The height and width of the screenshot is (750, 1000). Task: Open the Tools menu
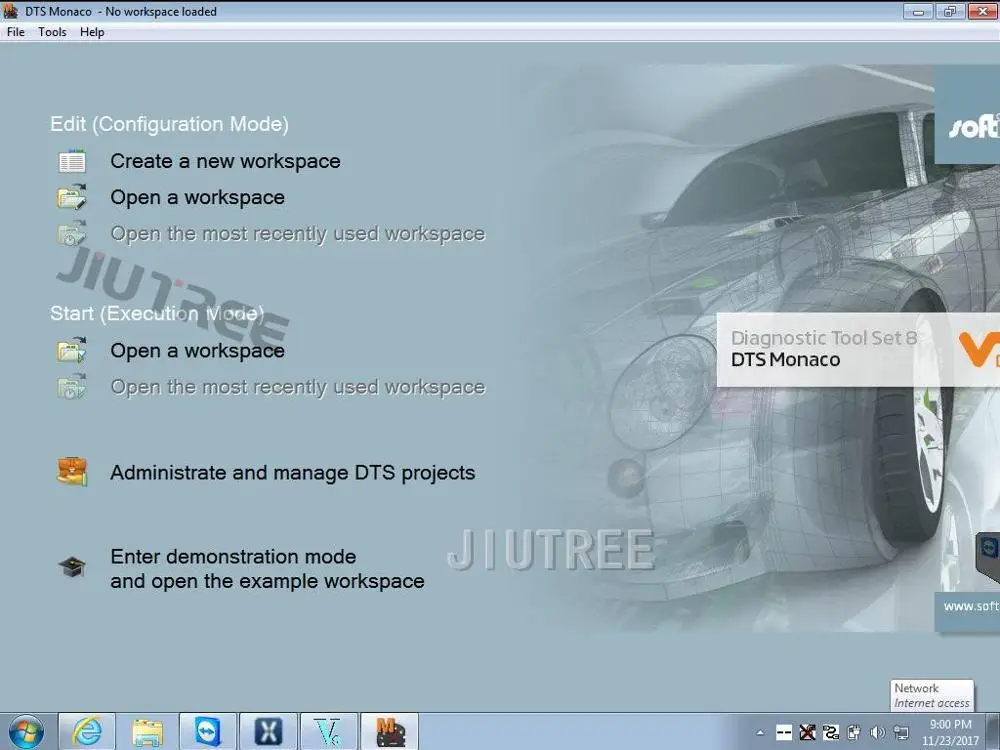tap(52, 32)
